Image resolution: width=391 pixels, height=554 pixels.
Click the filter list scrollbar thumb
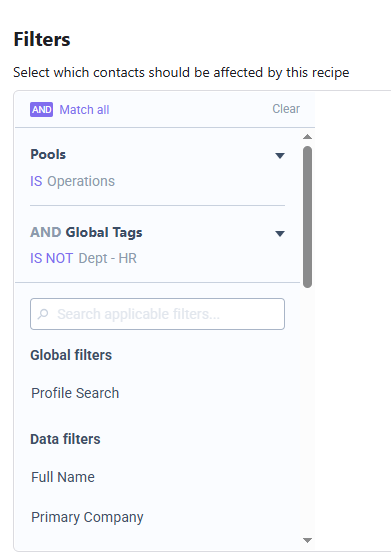(307, 217)
